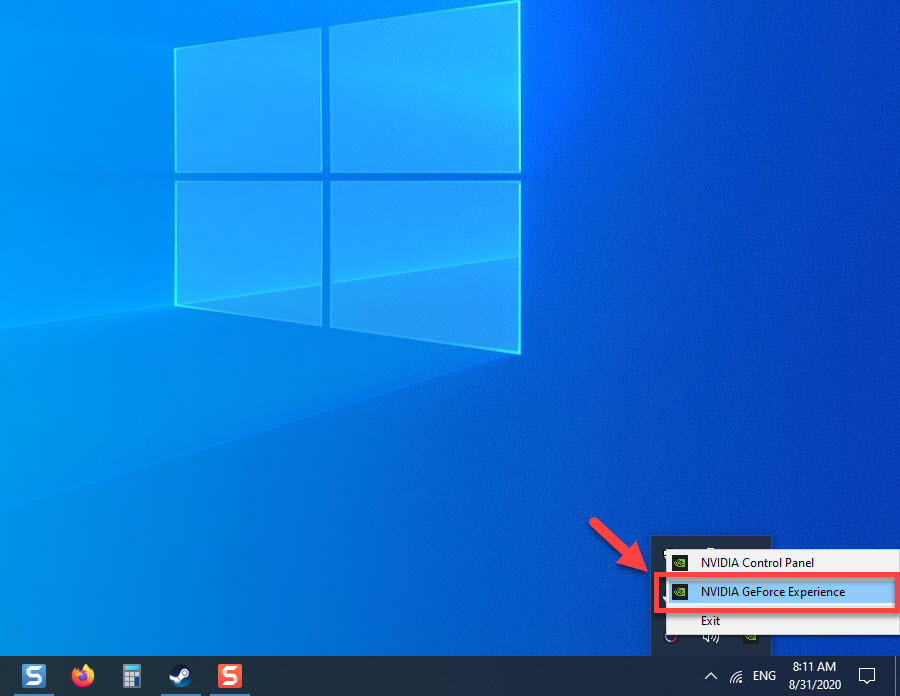Switch input language via ENG indicator
Viewport: 900px width, 696px height.
(764, 676)
